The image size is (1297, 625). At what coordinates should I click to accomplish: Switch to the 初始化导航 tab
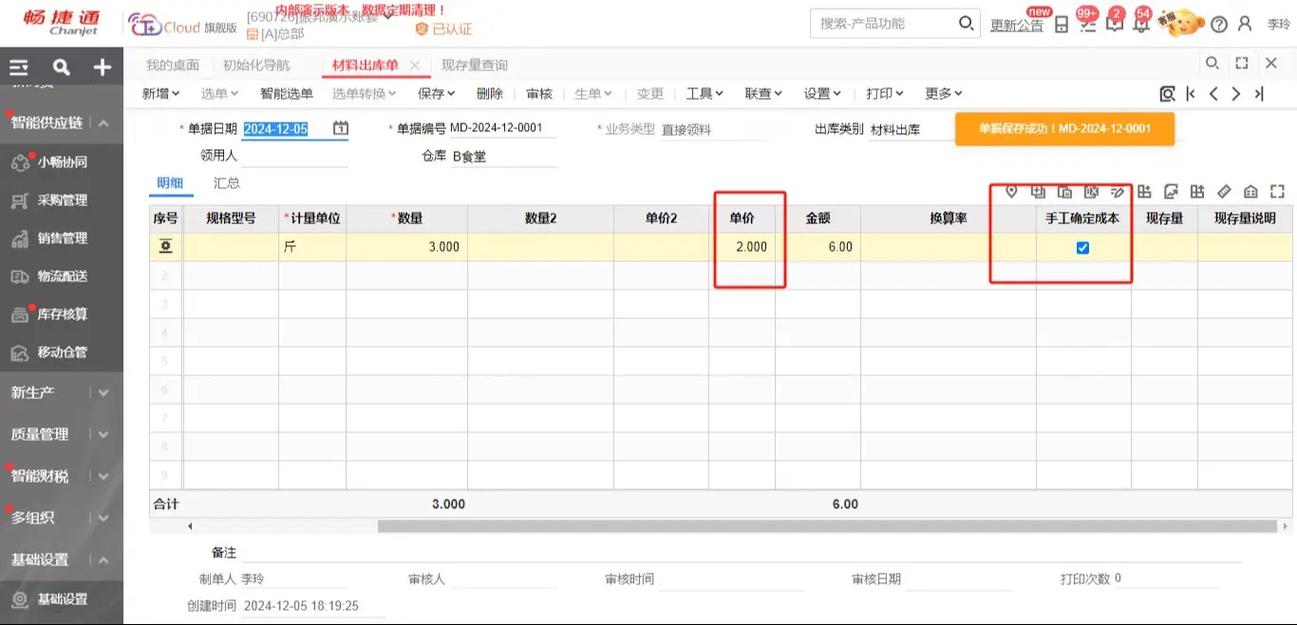click(x=256, y=65)
